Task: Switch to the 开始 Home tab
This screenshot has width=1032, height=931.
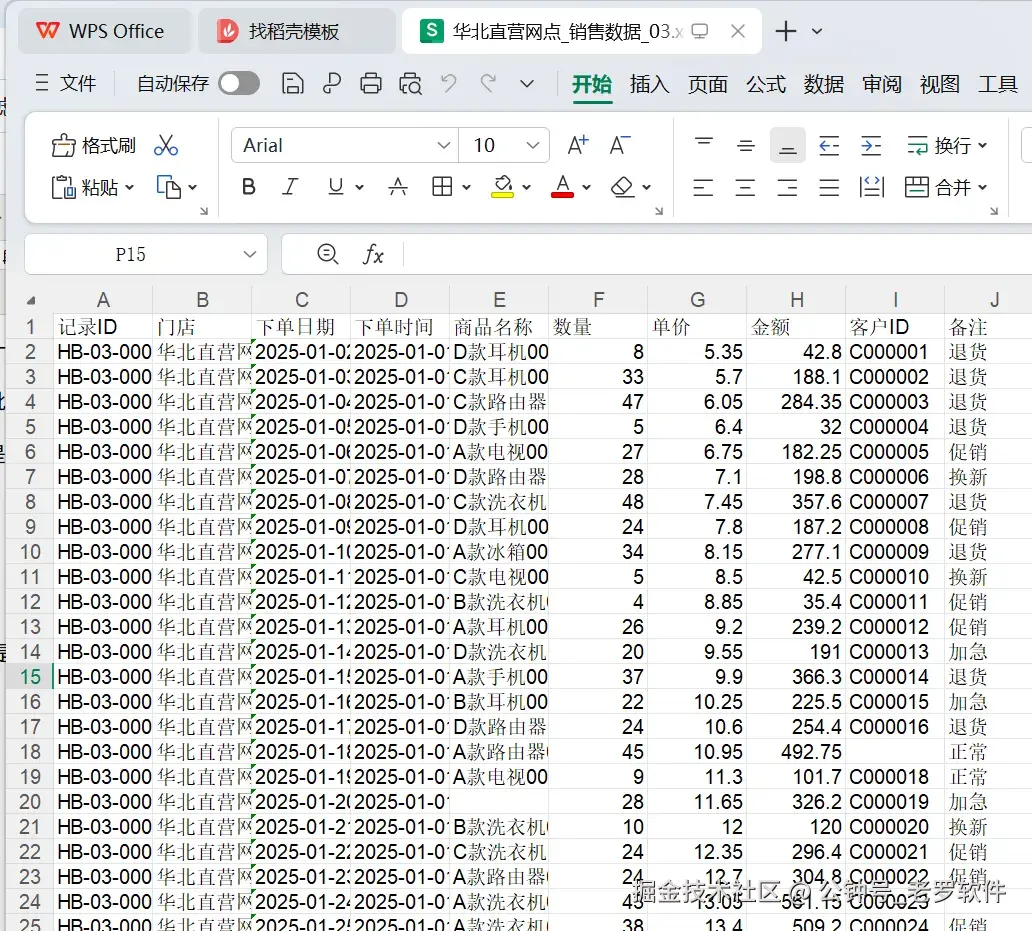Action: pos(592,84)
